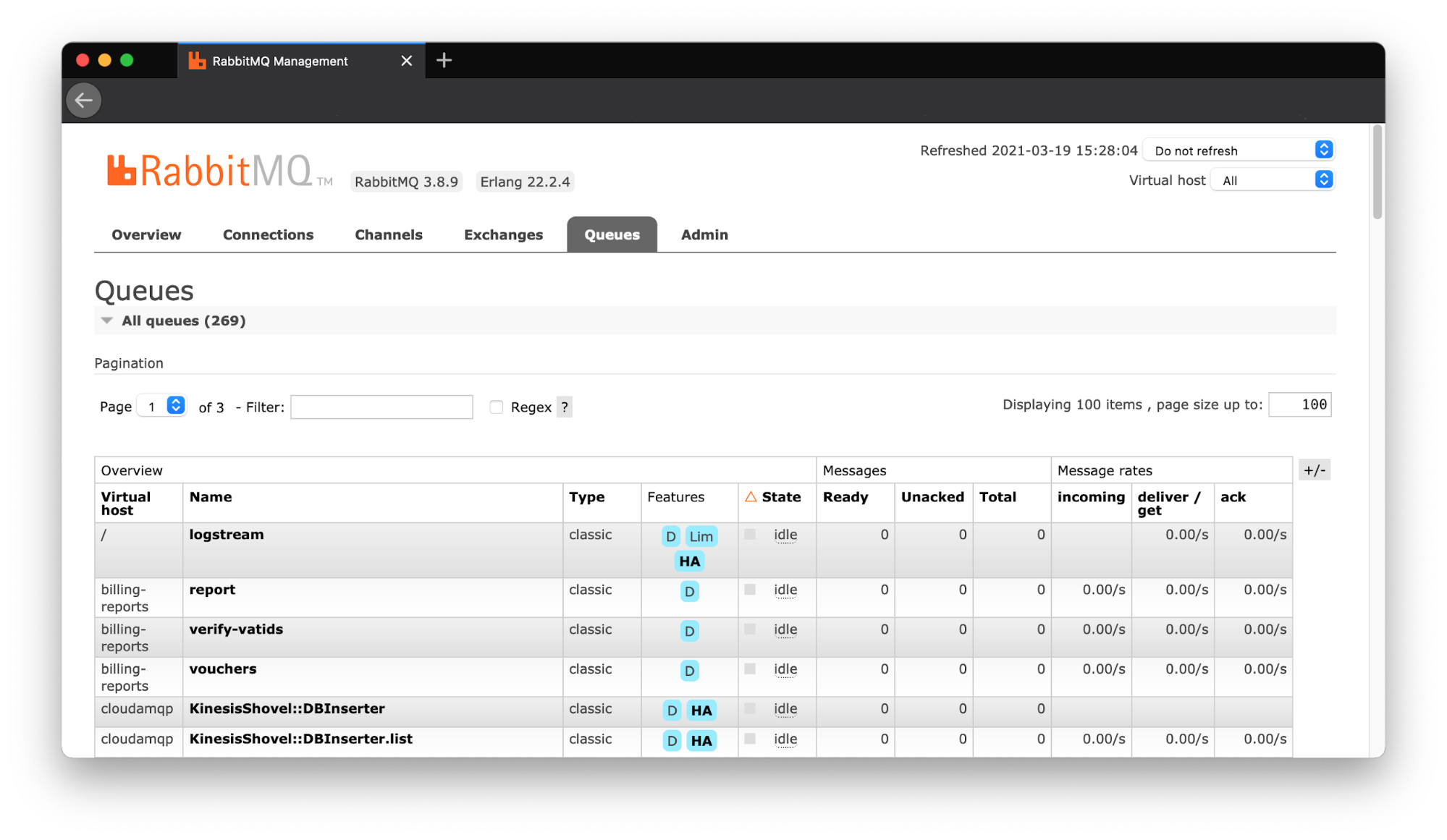Collapse the All queues section

pyautogui.click(x=107, y=321)
